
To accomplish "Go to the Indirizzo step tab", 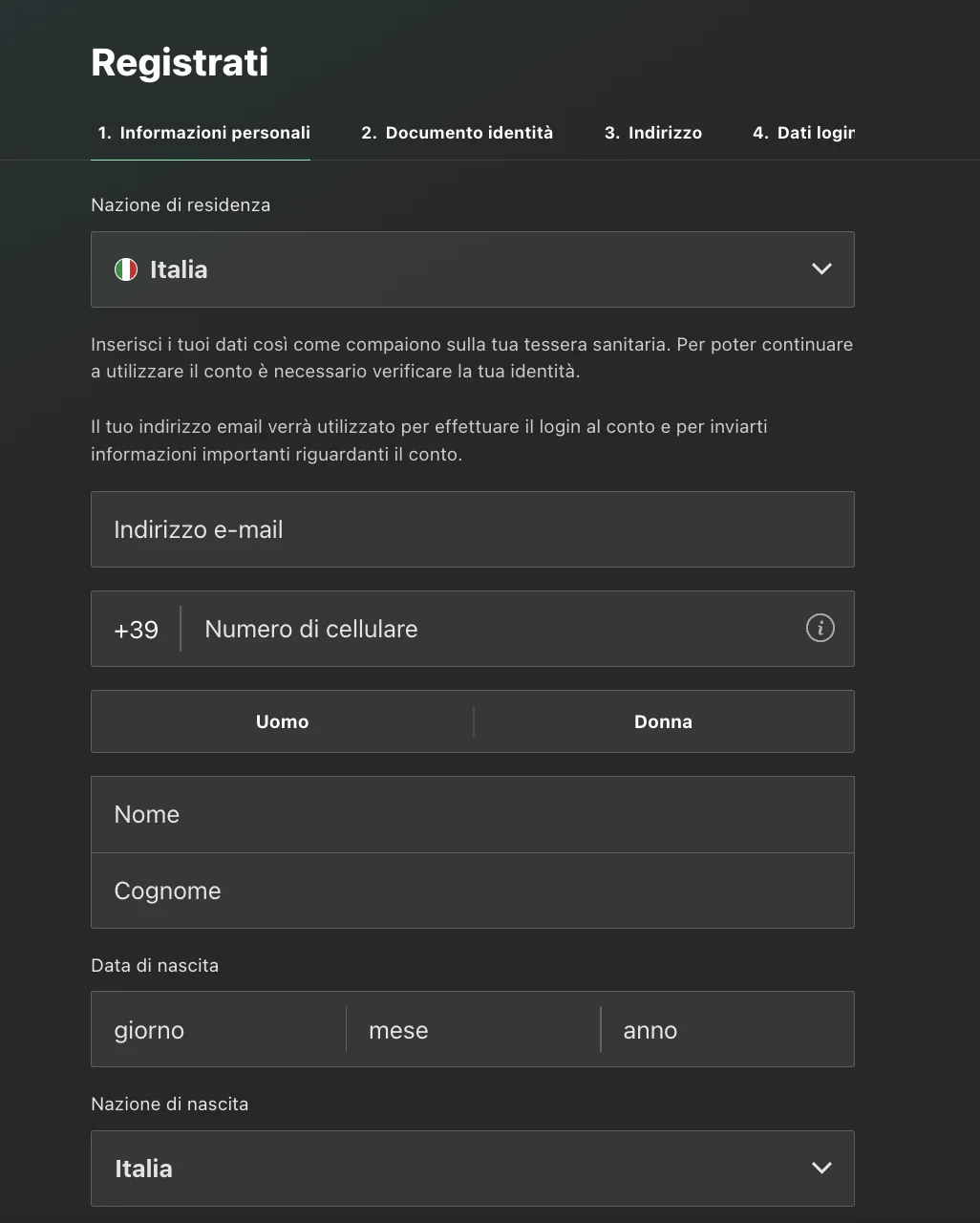I will [653, 133].
